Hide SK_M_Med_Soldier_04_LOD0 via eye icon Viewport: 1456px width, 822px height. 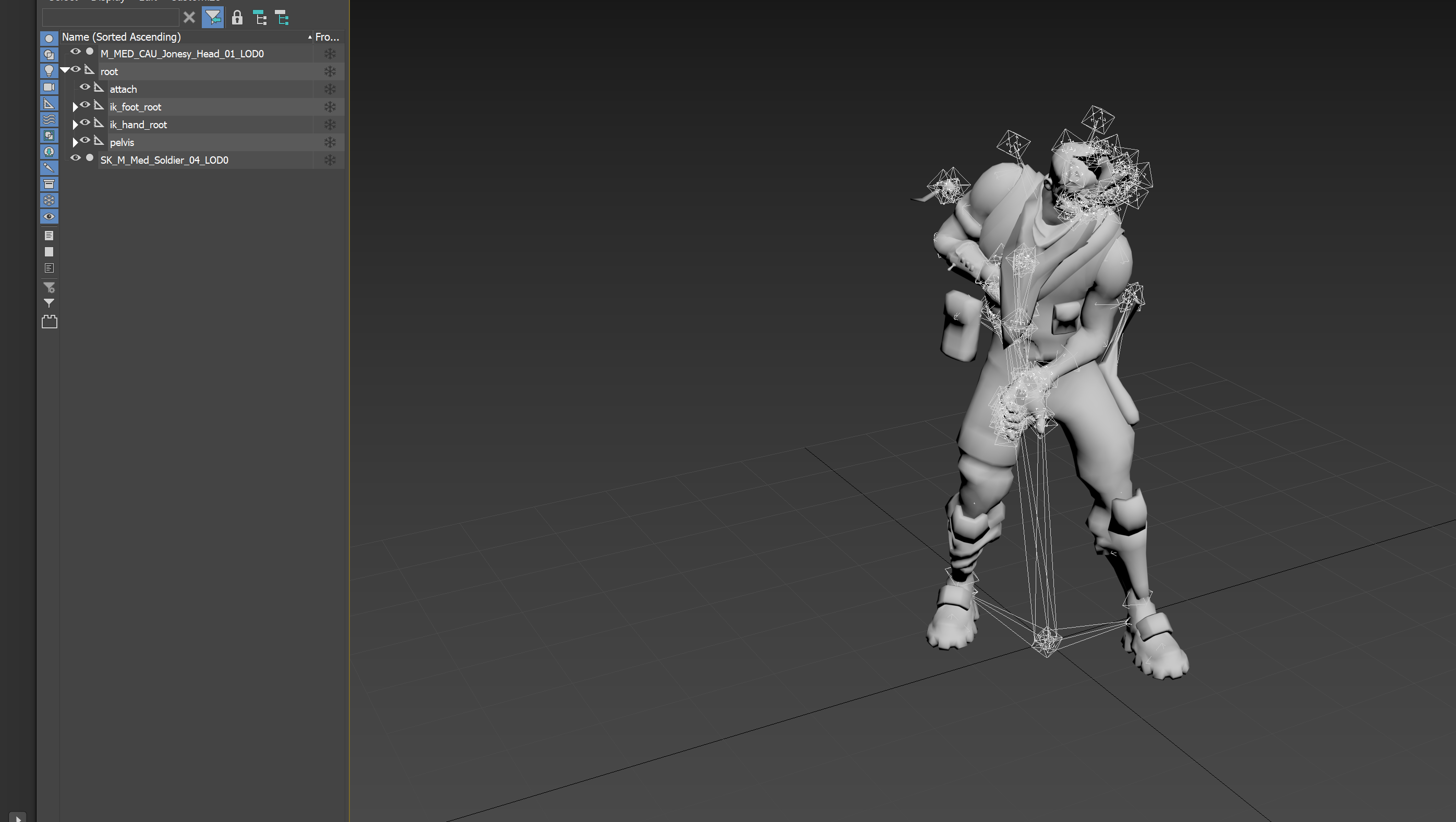(x=75, y=157)
